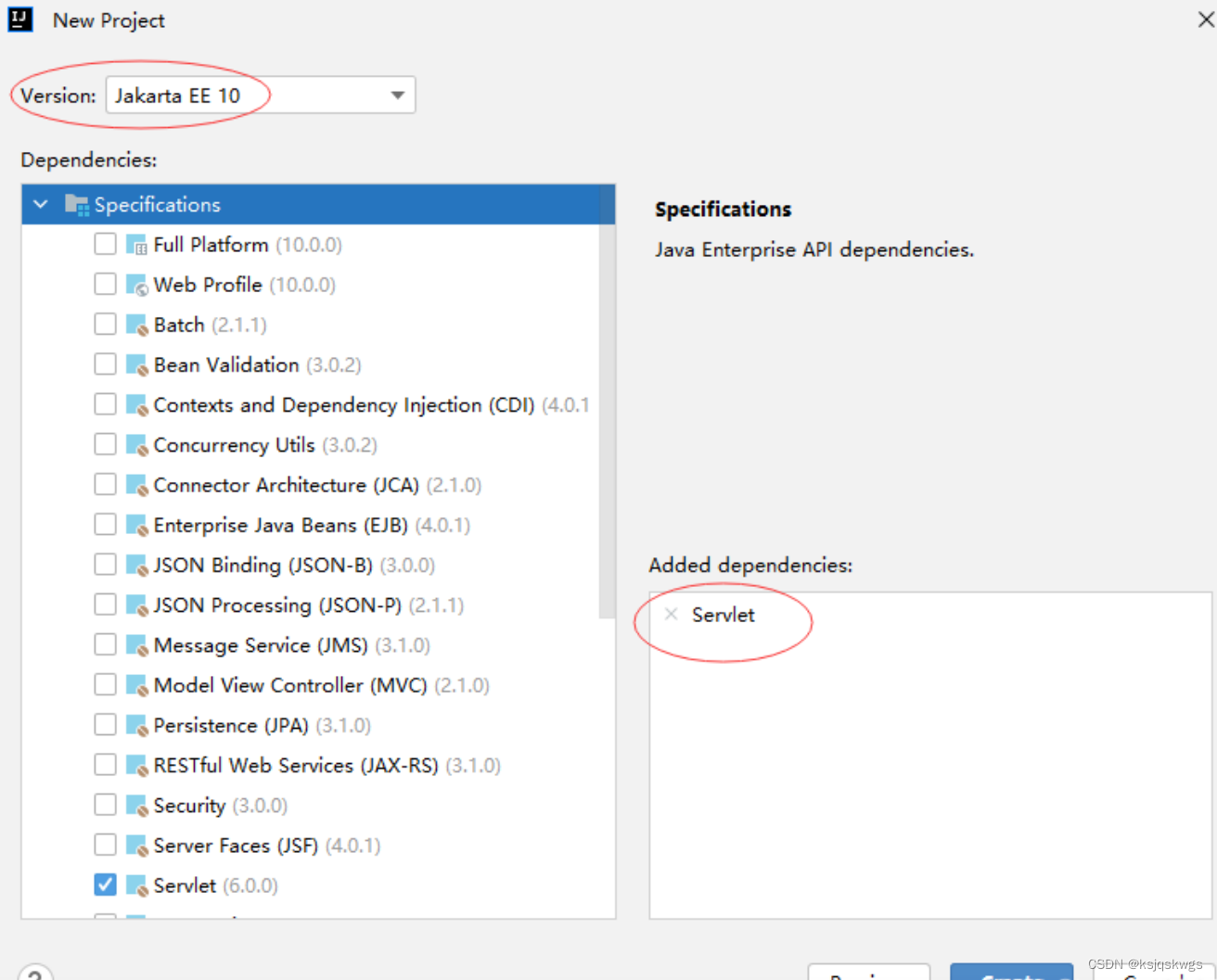This screenshot has width=1217, height=980.
Task: Click the Enterprise Java Beans icon
Action: pyautogui.click(x=136, y=525)
